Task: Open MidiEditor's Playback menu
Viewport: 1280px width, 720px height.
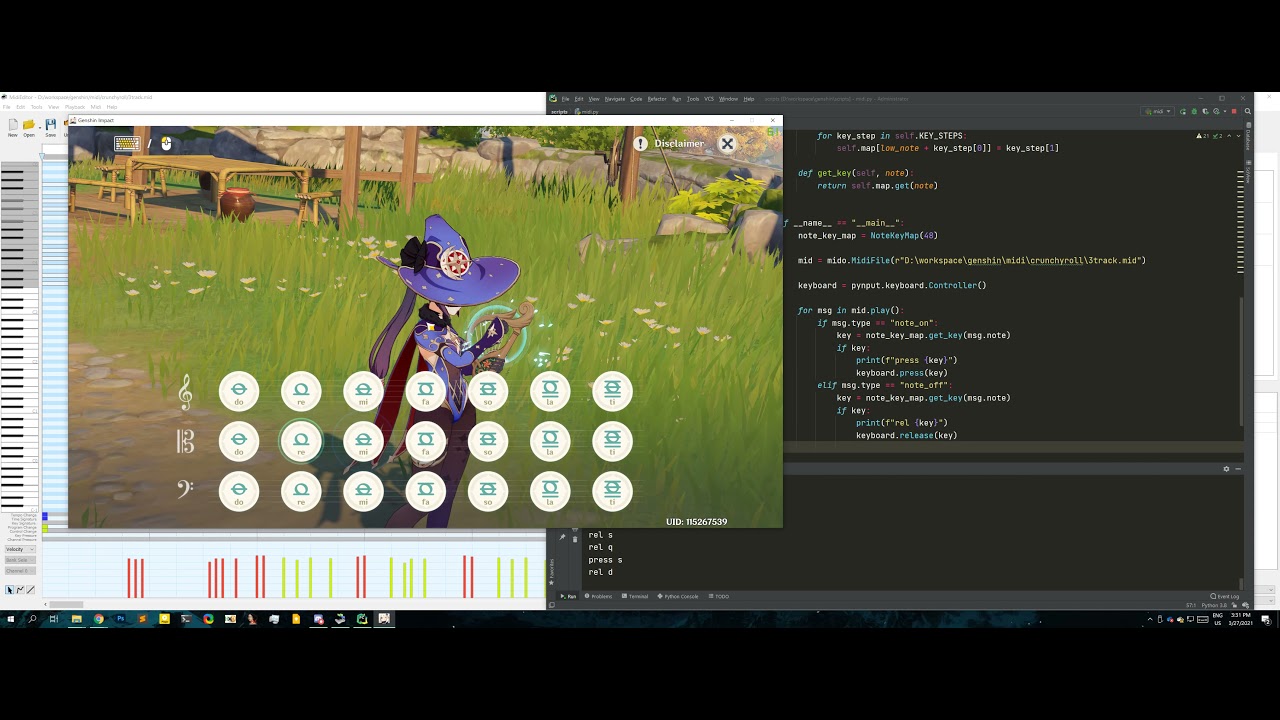Action: pos(75,107)
